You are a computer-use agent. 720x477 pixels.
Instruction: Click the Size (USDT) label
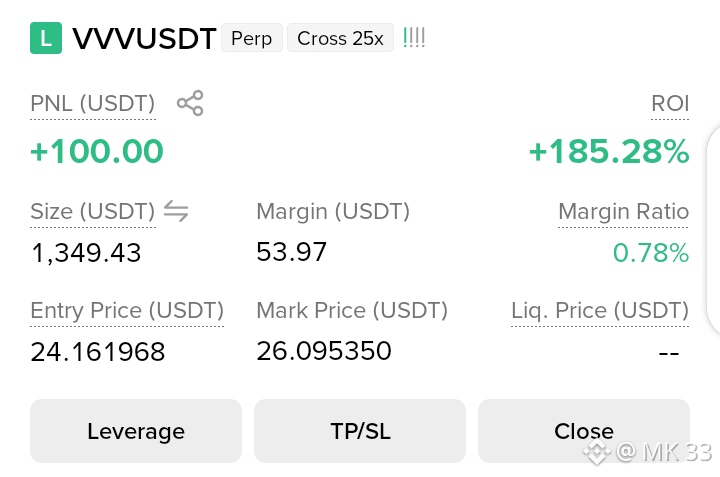pyautogui.click(x=92, y=212)
